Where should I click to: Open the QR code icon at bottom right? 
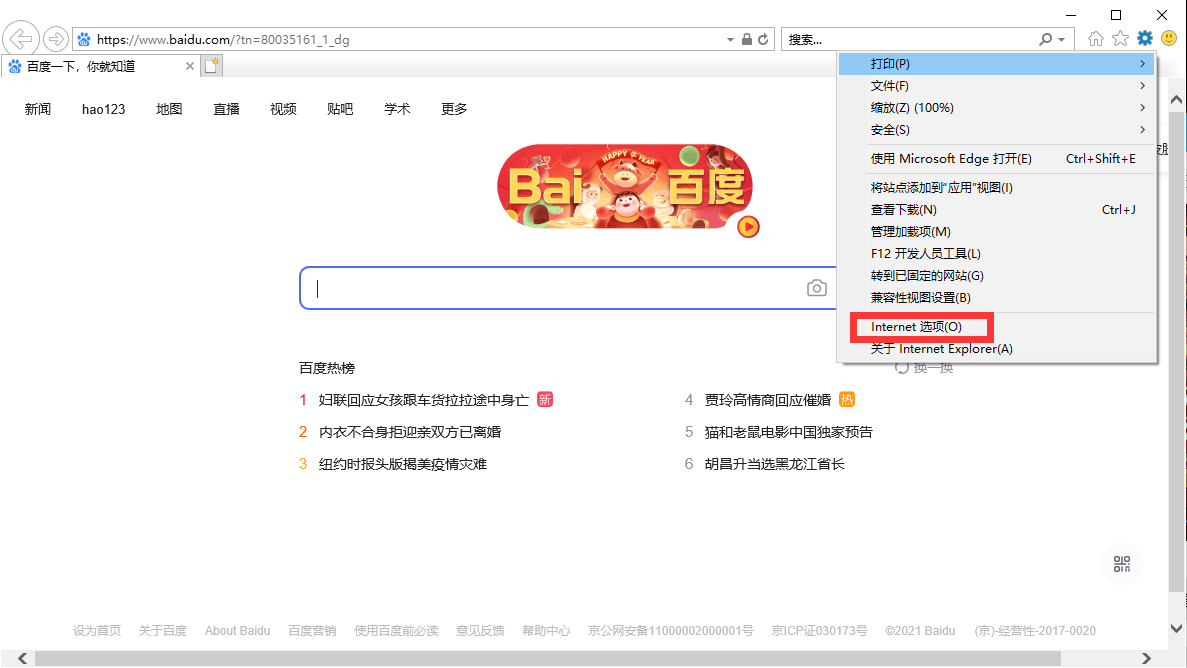point(1121,563)
